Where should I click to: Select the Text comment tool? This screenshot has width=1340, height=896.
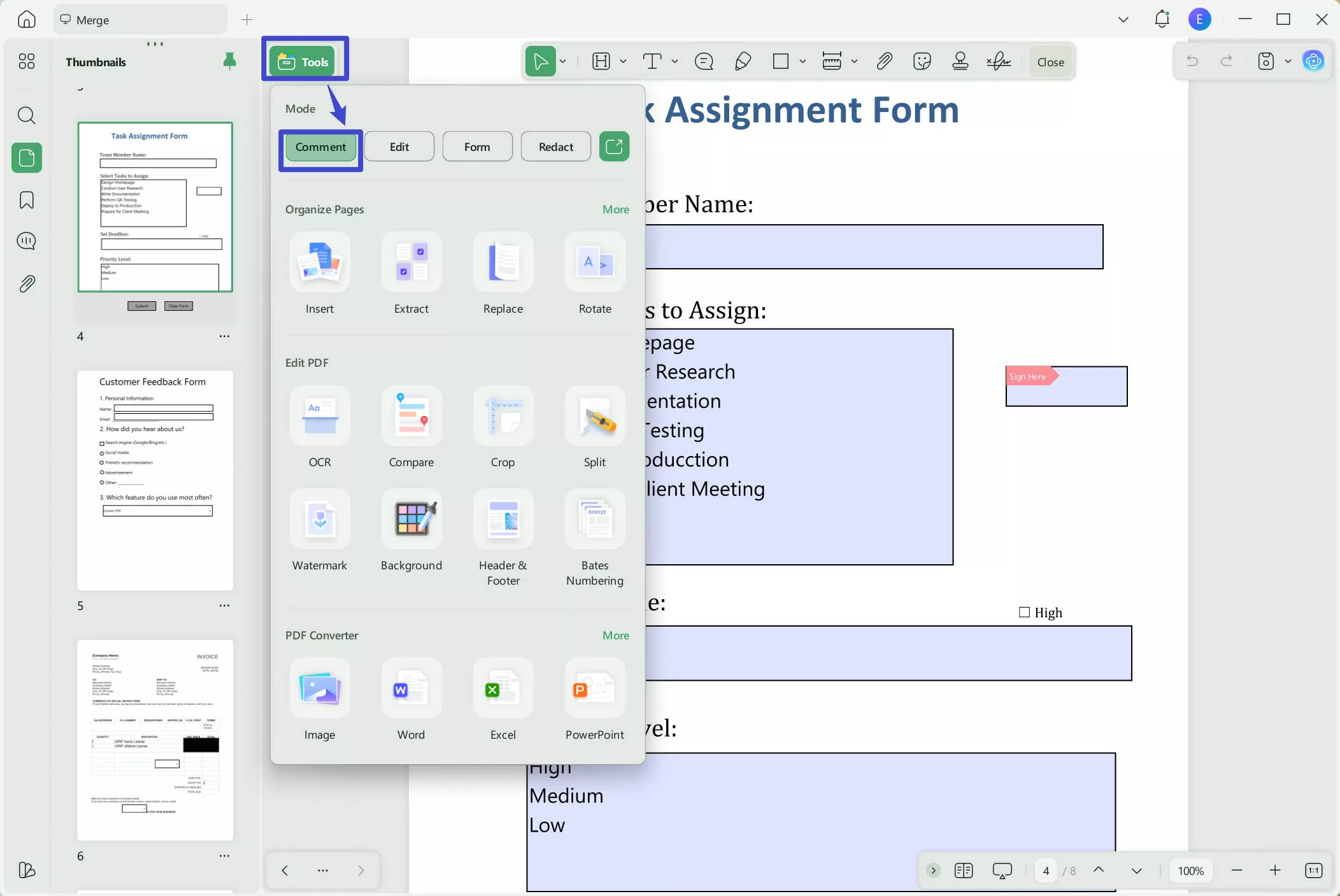(653, 61)
